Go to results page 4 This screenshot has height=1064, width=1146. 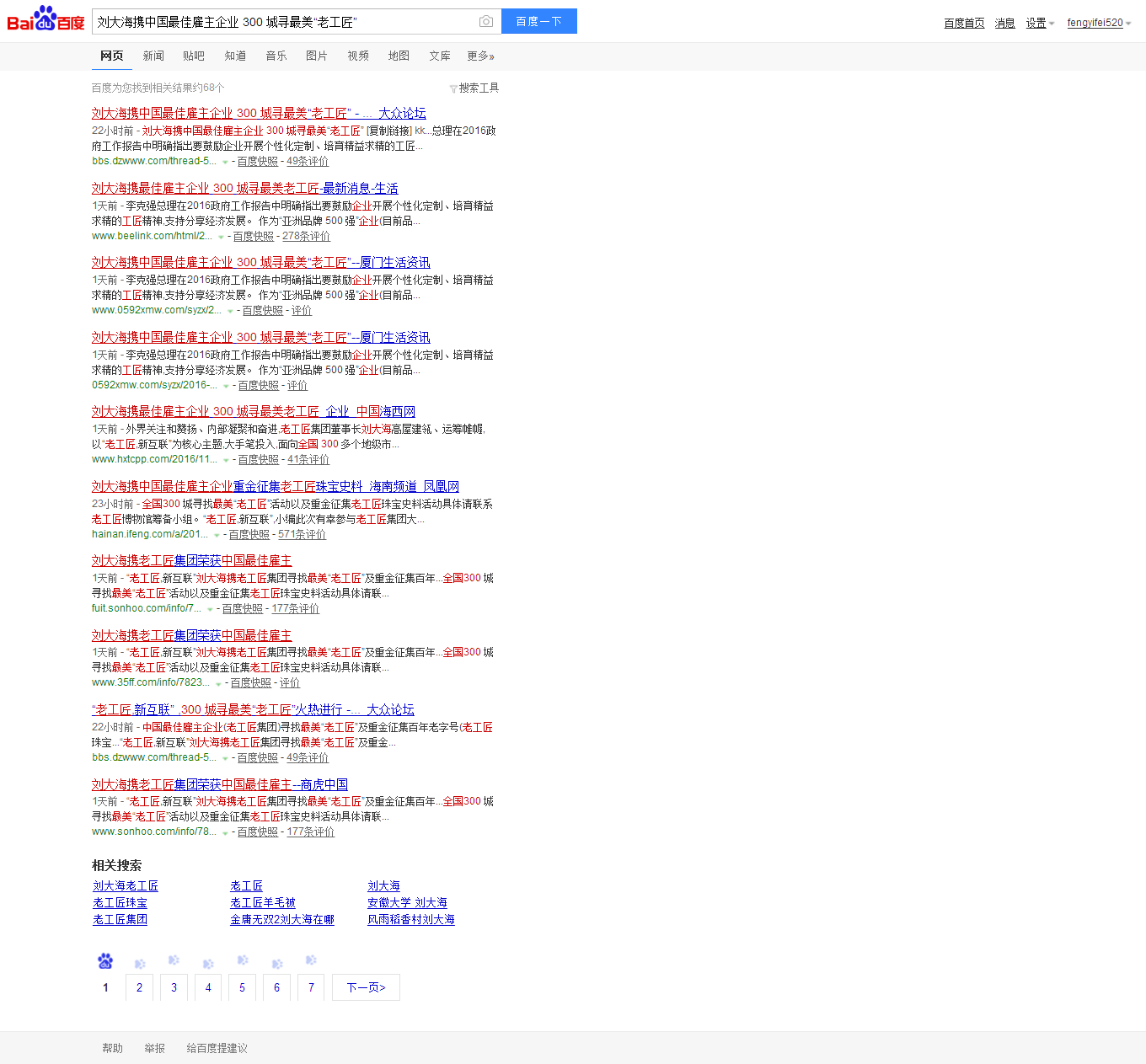(208, 987)
